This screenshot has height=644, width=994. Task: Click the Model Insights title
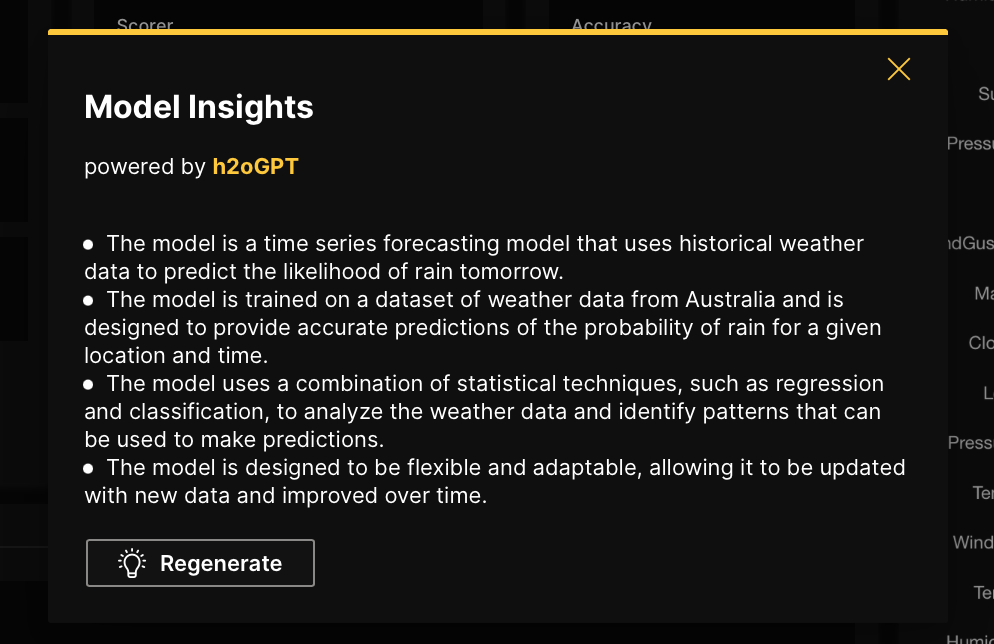[x=198, y=106]
